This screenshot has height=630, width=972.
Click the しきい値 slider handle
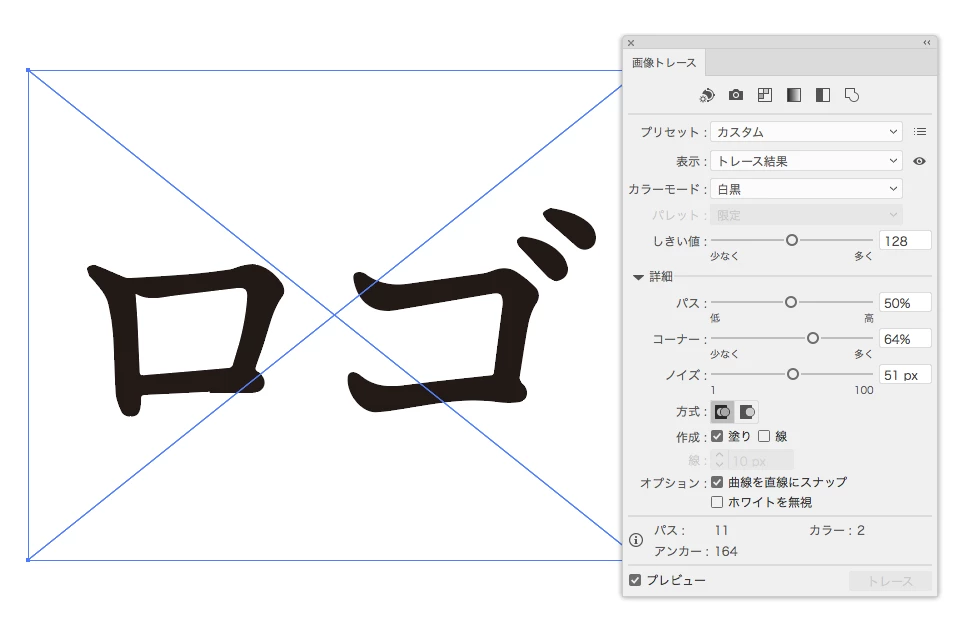click(792, 240)
